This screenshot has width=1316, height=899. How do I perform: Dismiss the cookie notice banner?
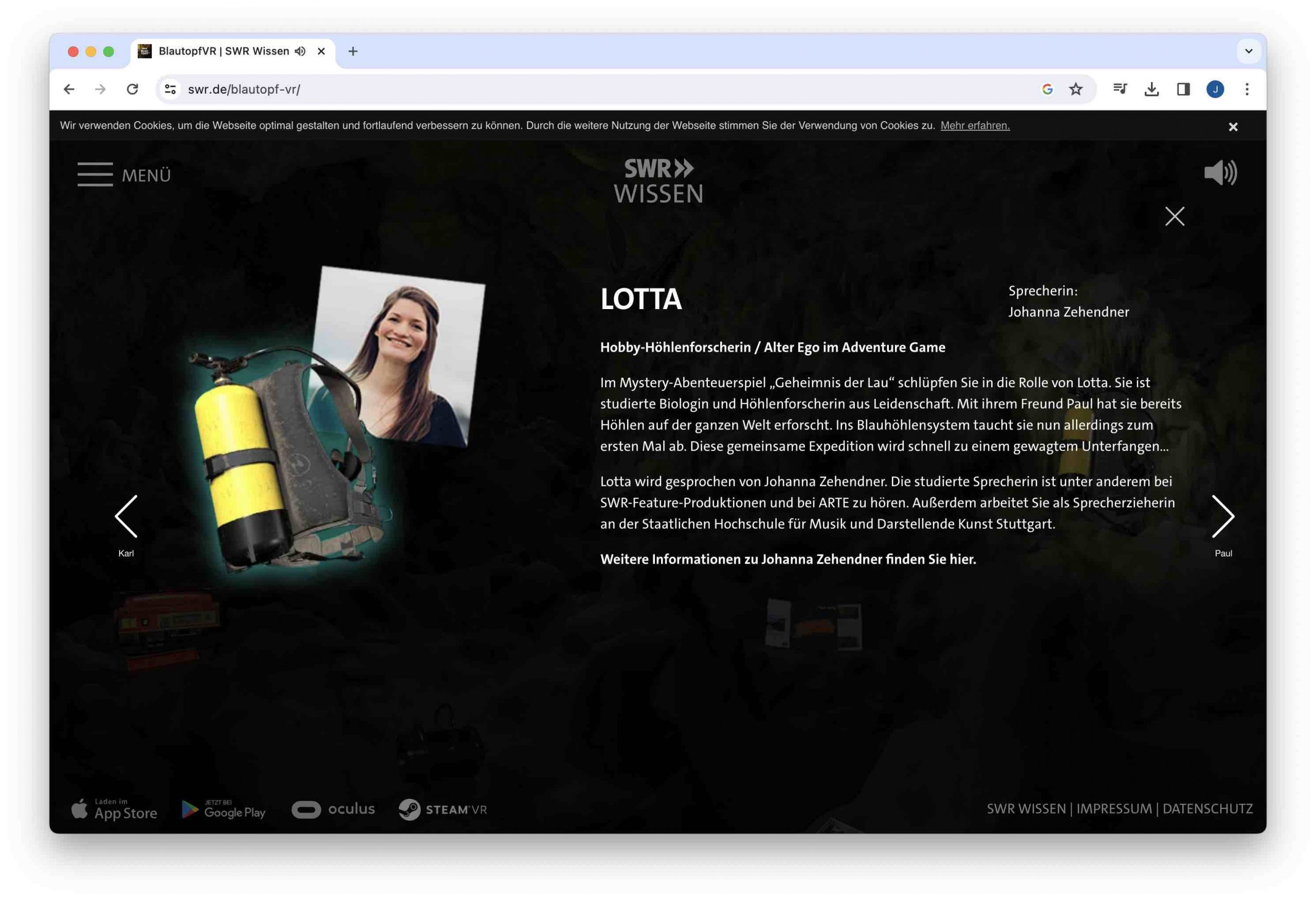tap(1233, 127)
